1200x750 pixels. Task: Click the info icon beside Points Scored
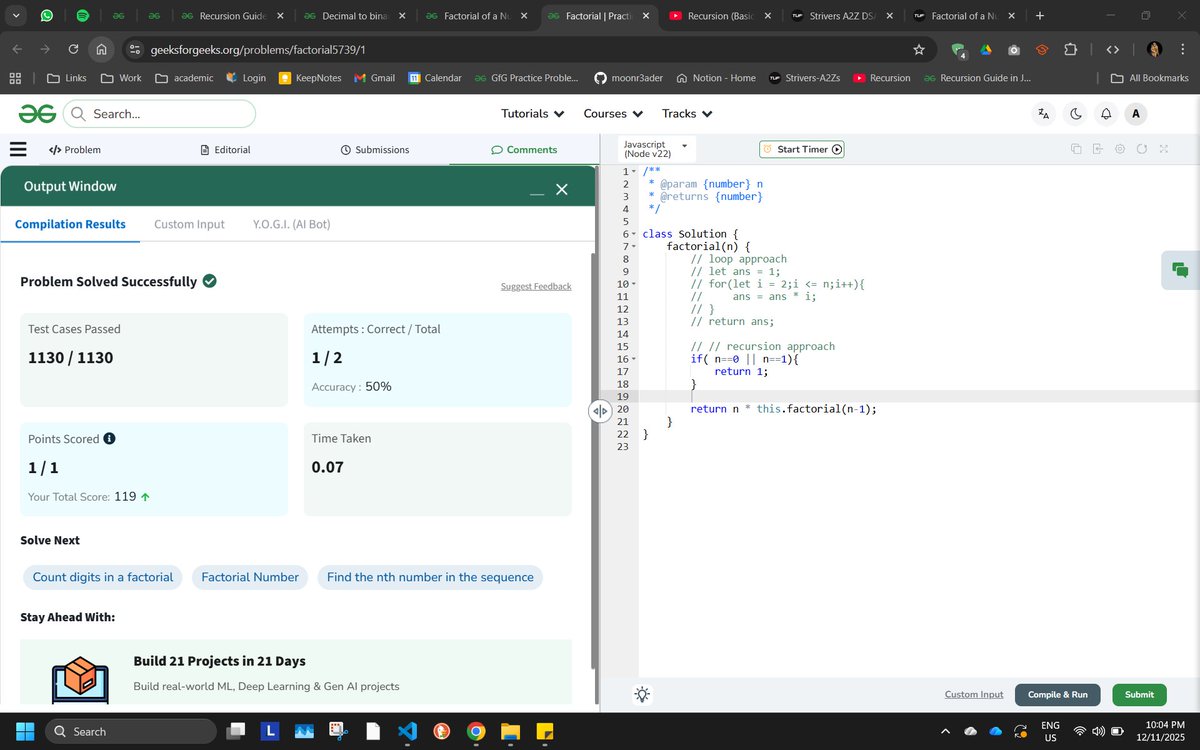[109, 439]
